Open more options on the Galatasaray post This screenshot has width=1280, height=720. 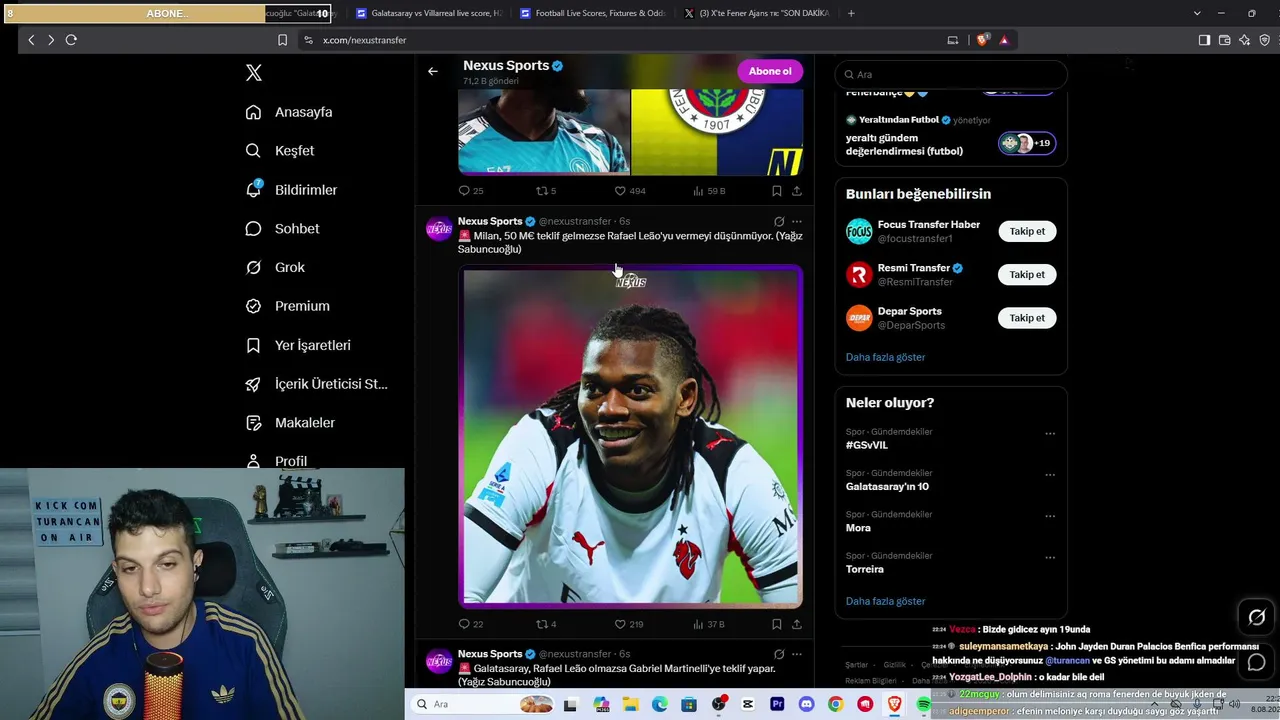tap(797, 654)
